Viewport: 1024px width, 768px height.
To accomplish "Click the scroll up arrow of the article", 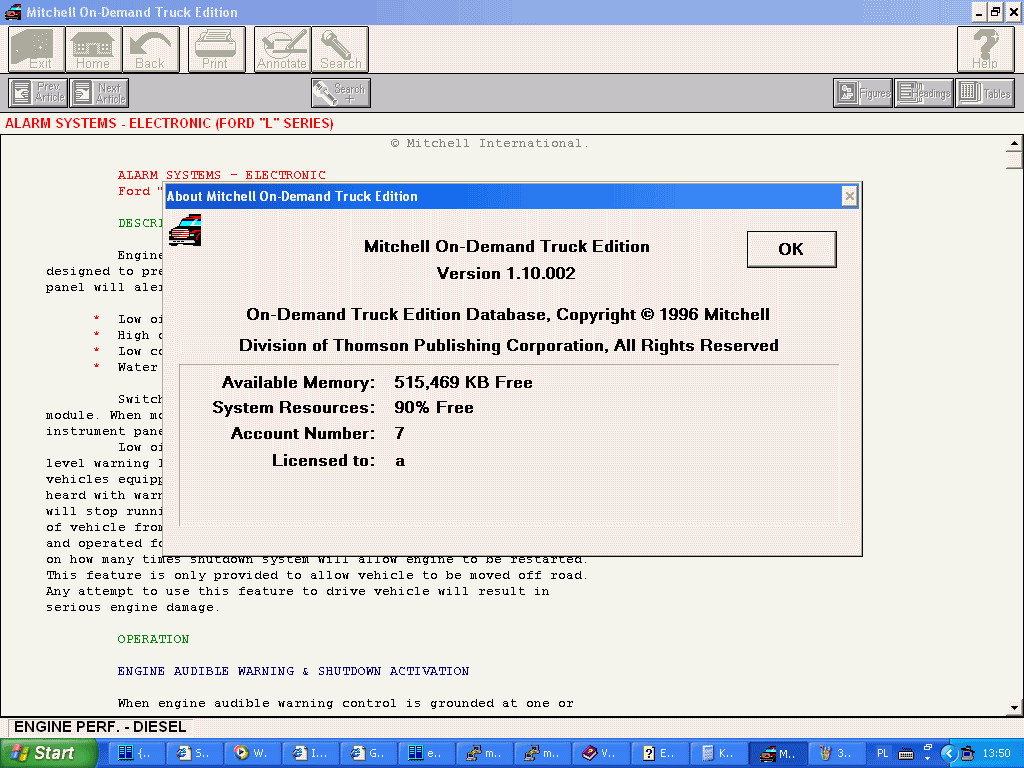I will point(1014,143).
